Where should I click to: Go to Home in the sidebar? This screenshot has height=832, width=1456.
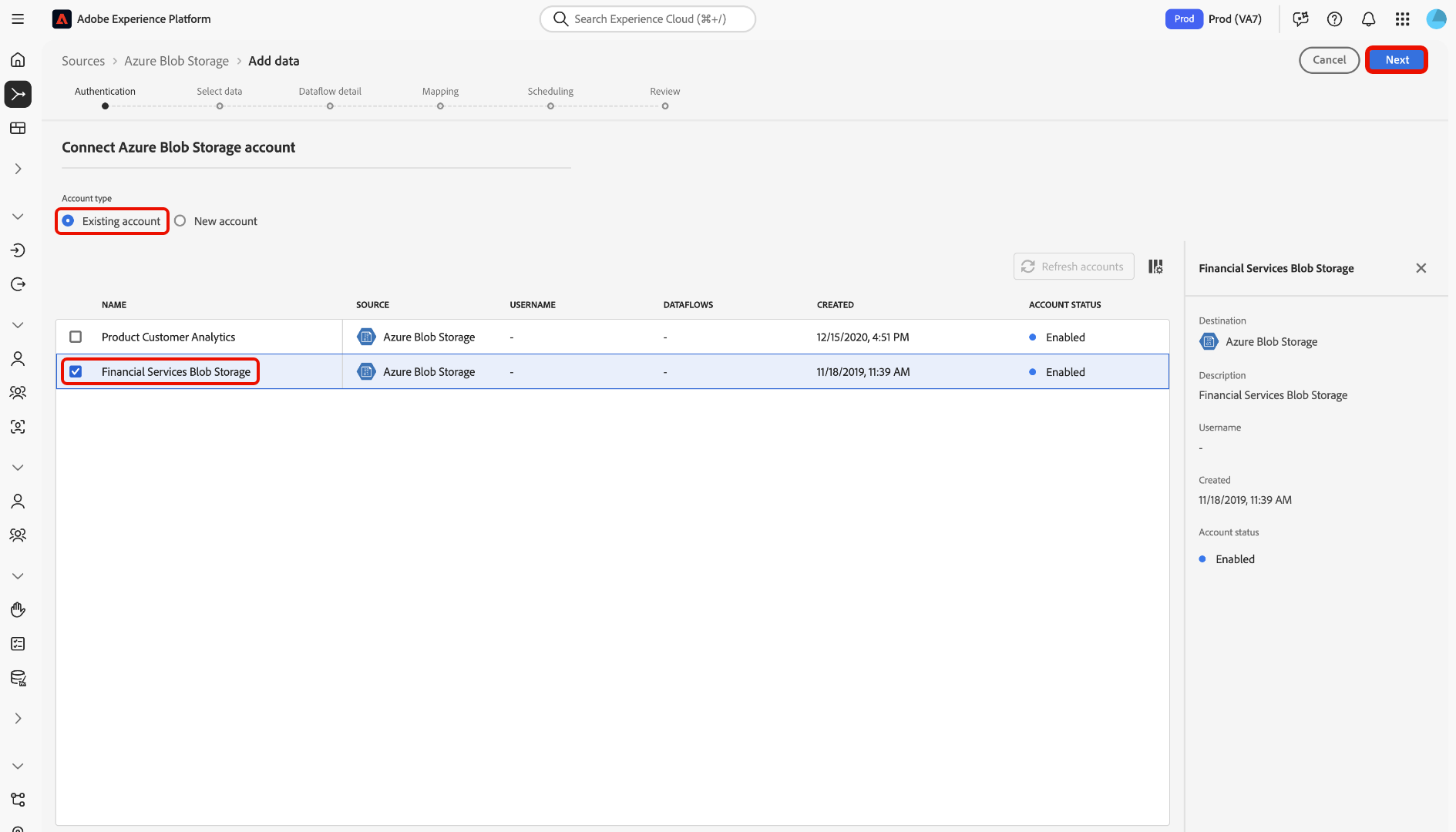click(x=18, y=60)
